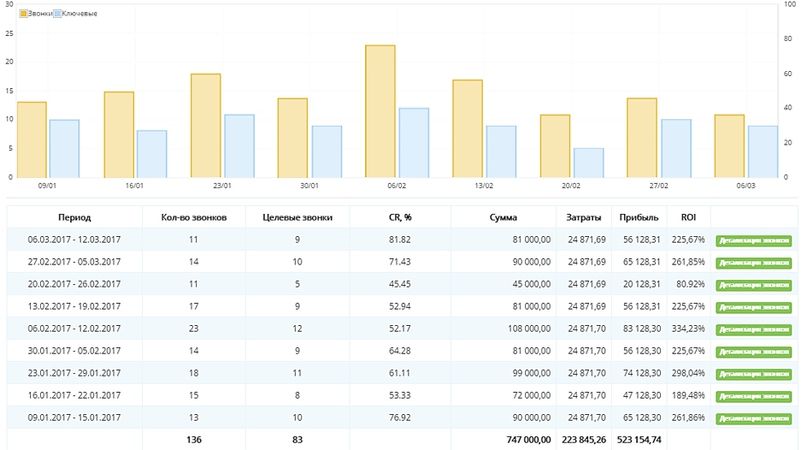
Task: Click the Период column header
Action: (x=75, y=217)
